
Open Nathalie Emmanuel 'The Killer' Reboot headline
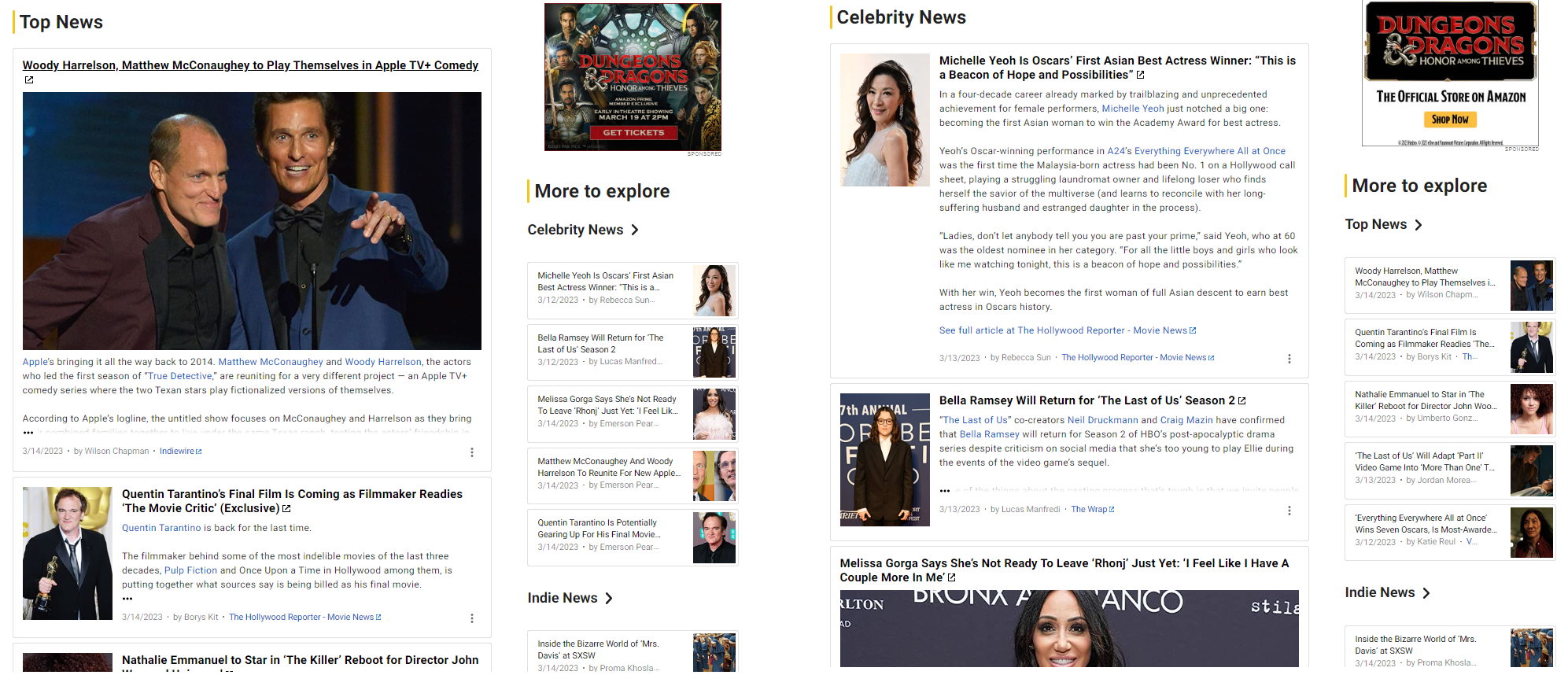tap(301, 661)
